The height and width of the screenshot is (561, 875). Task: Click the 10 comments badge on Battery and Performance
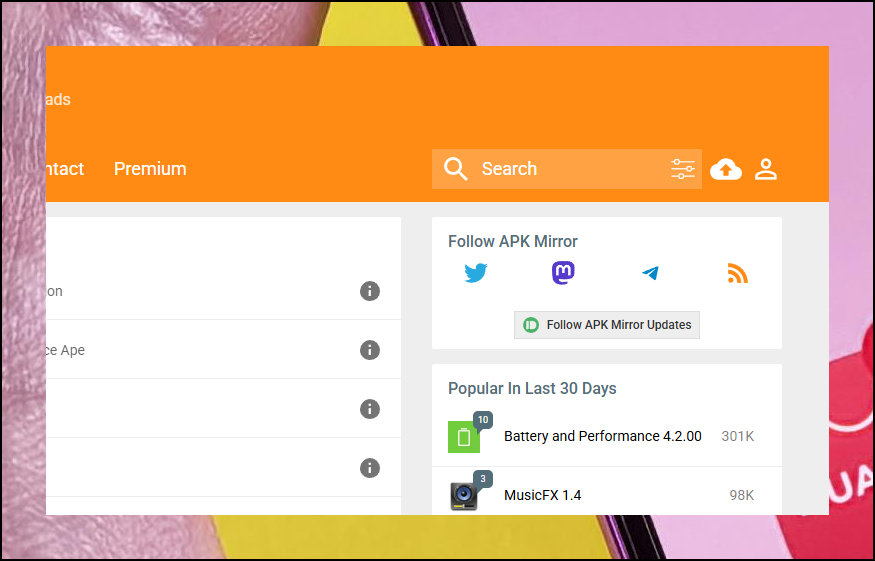(483, 420)
